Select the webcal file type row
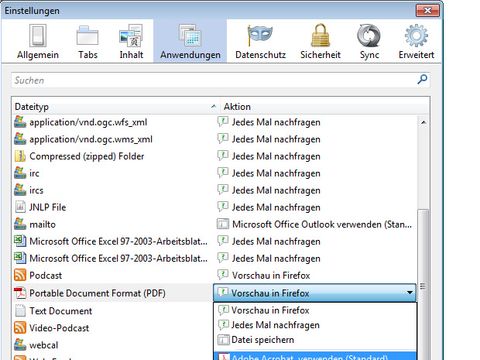480x360 pixels. (113, 345)
